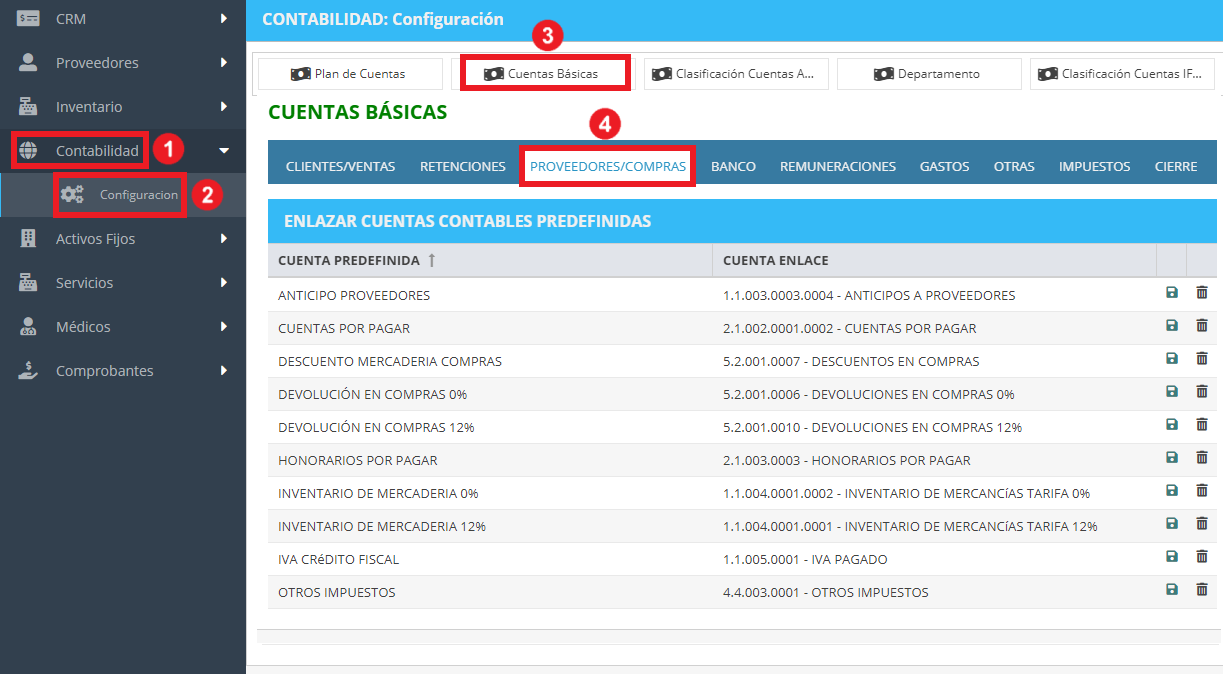Click trash icon for OTROS IMPUESTOS row
The image size is (1223, 674).
1202,589
